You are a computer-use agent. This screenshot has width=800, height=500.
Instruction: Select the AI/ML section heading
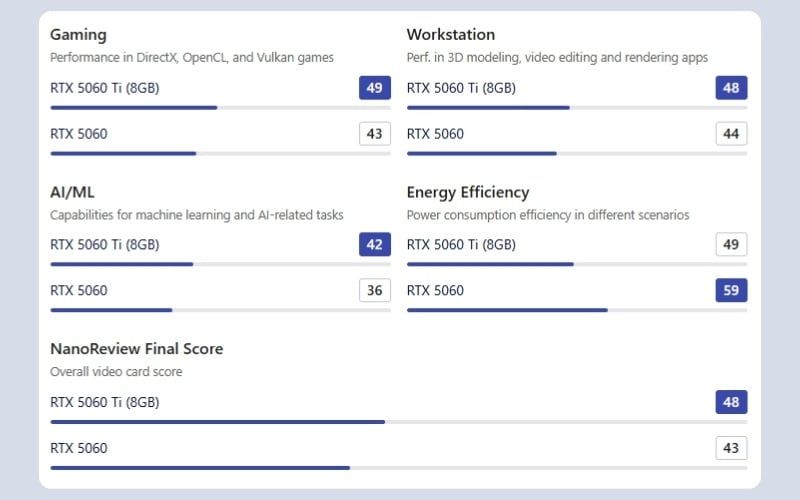pos(72,192)
